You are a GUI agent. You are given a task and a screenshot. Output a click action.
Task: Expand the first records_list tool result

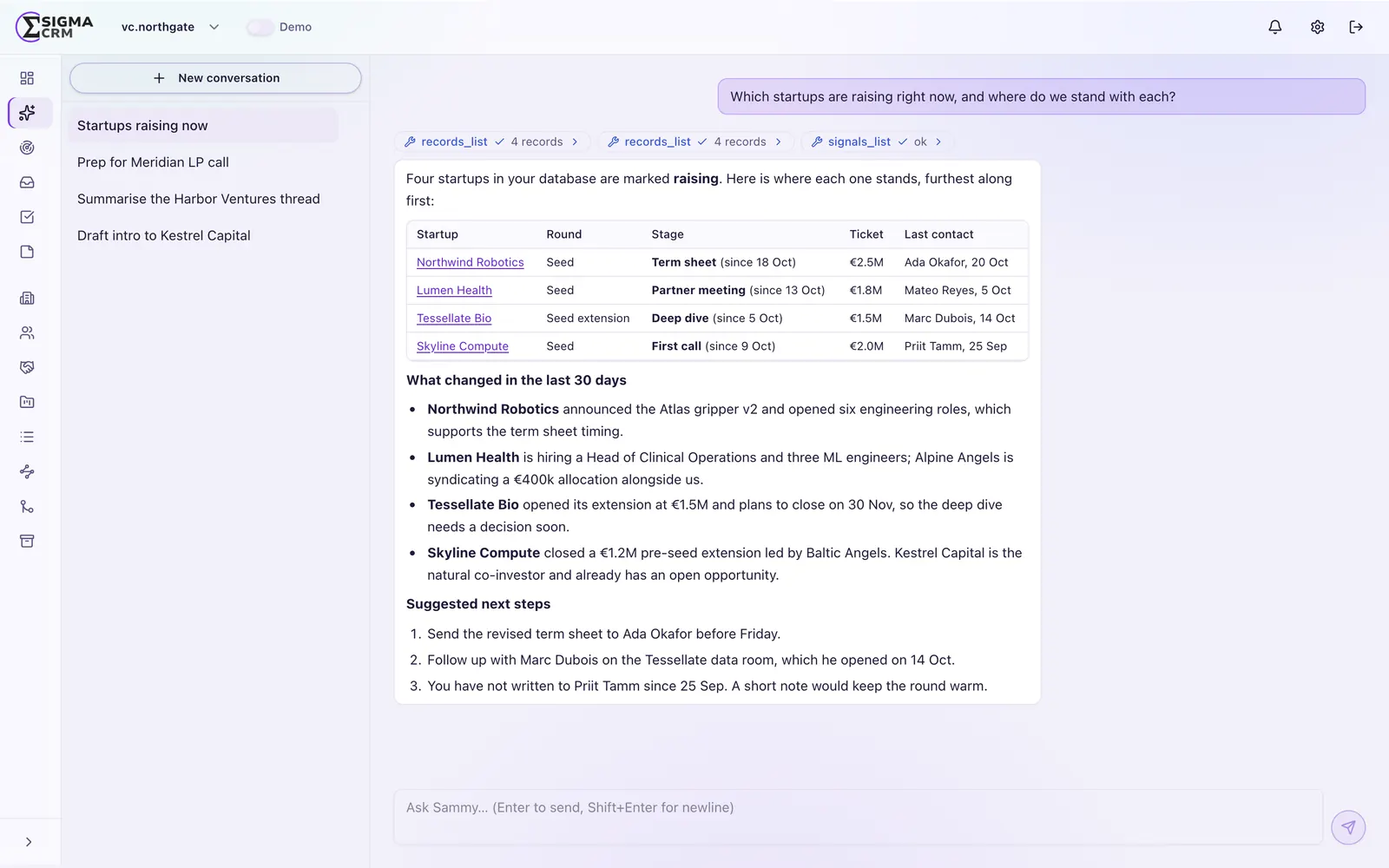(492, 141)
